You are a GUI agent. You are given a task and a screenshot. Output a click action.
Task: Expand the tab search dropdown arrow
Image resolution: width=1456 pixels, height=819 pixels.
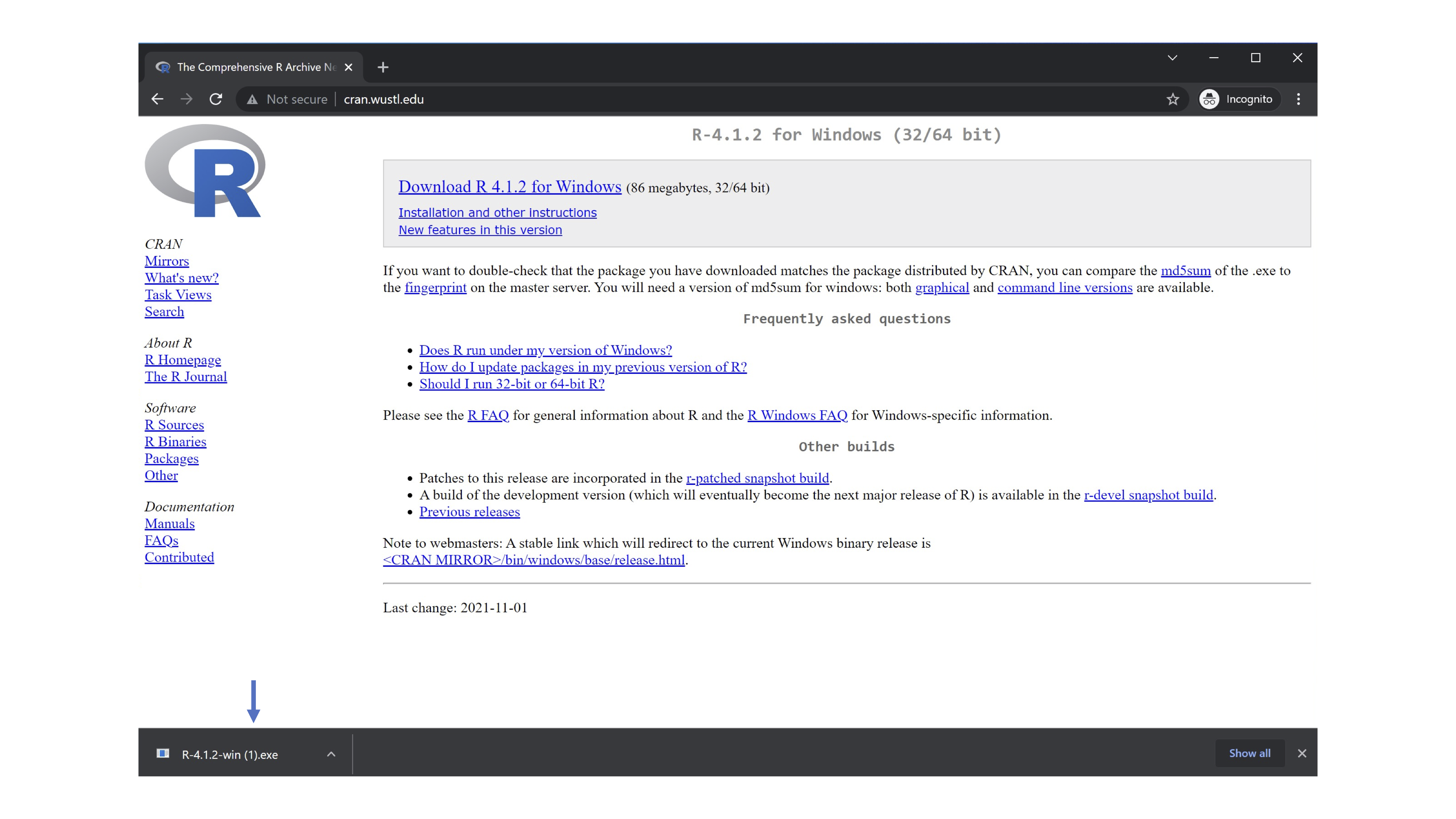[1172, 58]
